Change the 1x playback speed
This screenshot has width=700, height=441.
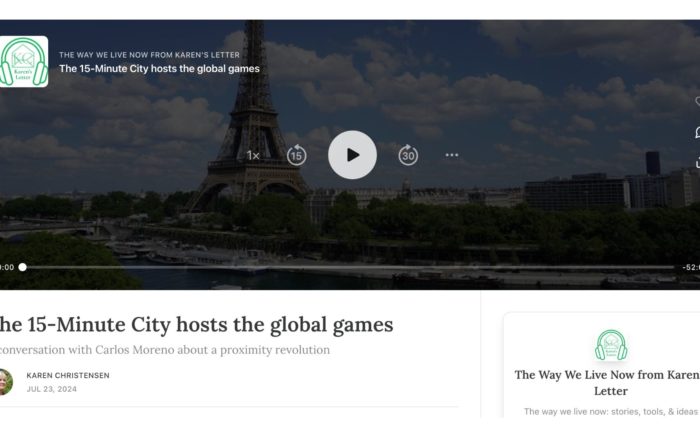(253, 155)
